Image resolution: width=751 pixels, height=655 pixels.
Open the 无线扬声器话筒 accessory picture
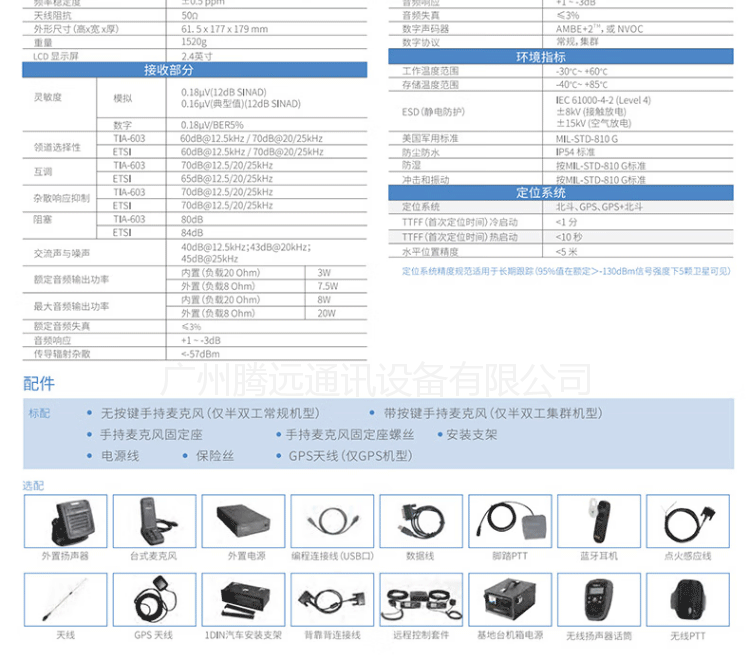(599, 599)
